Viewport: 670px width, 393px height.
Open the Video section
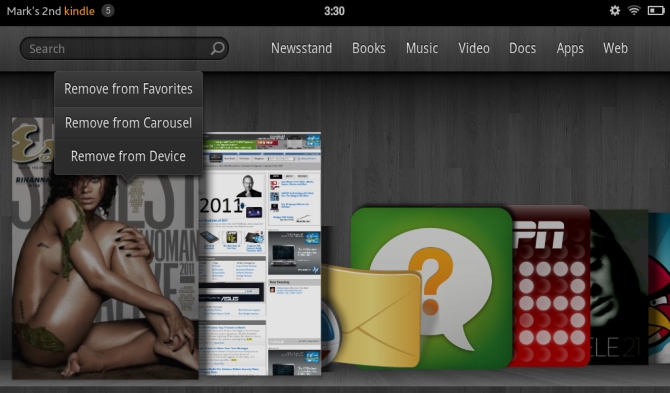tap(474, 48)
